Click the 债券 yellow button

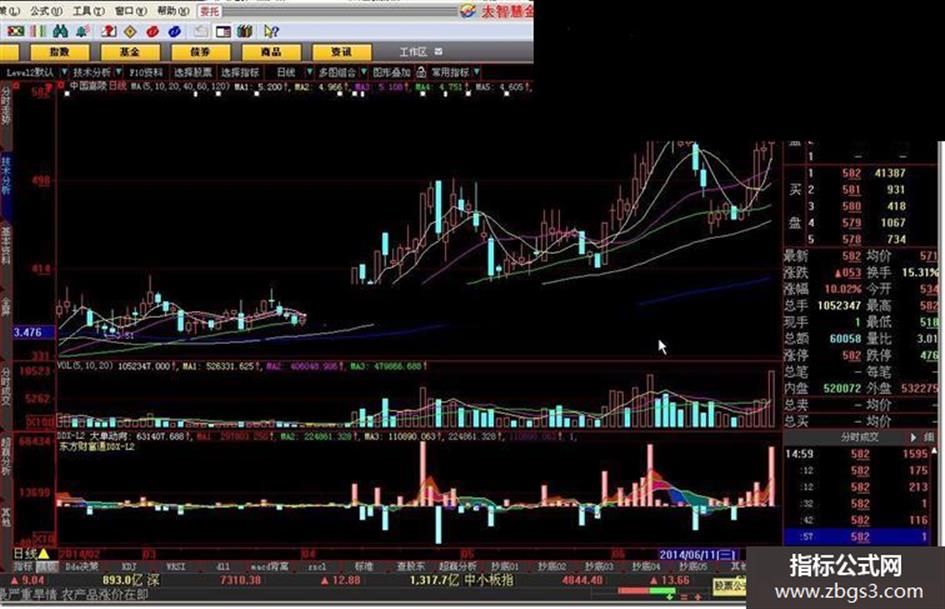(x=200, y=52)
